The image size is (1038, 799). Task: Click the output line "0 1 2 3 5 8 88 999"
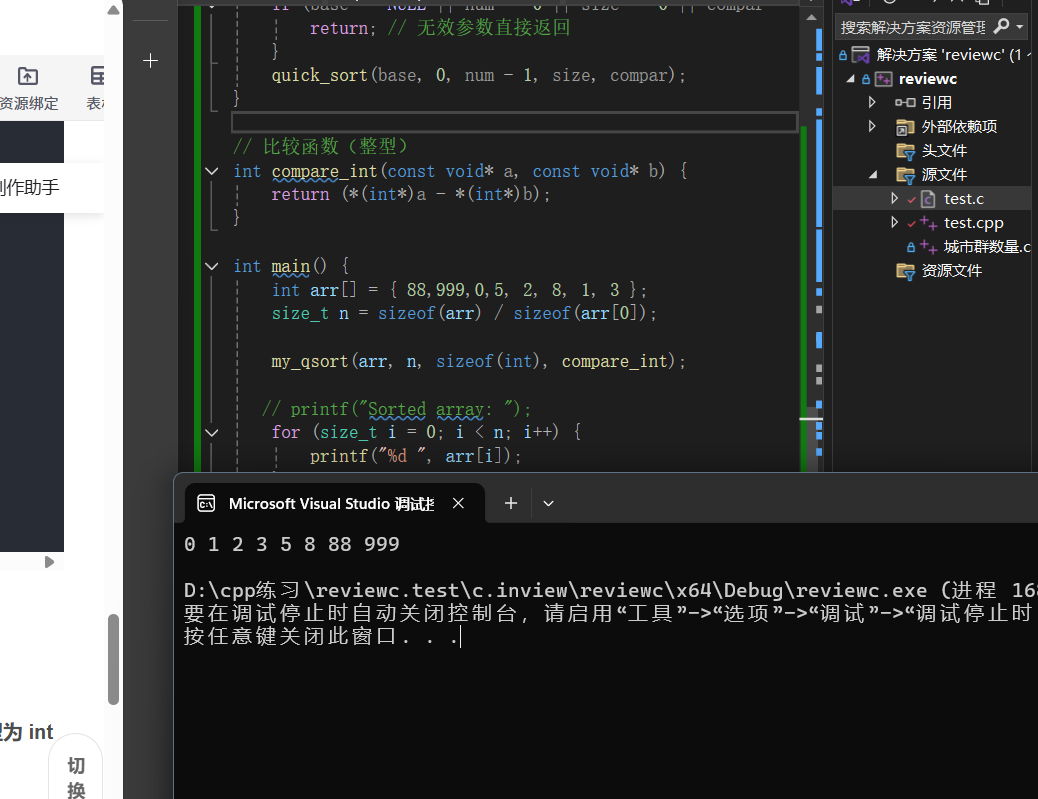292,544
